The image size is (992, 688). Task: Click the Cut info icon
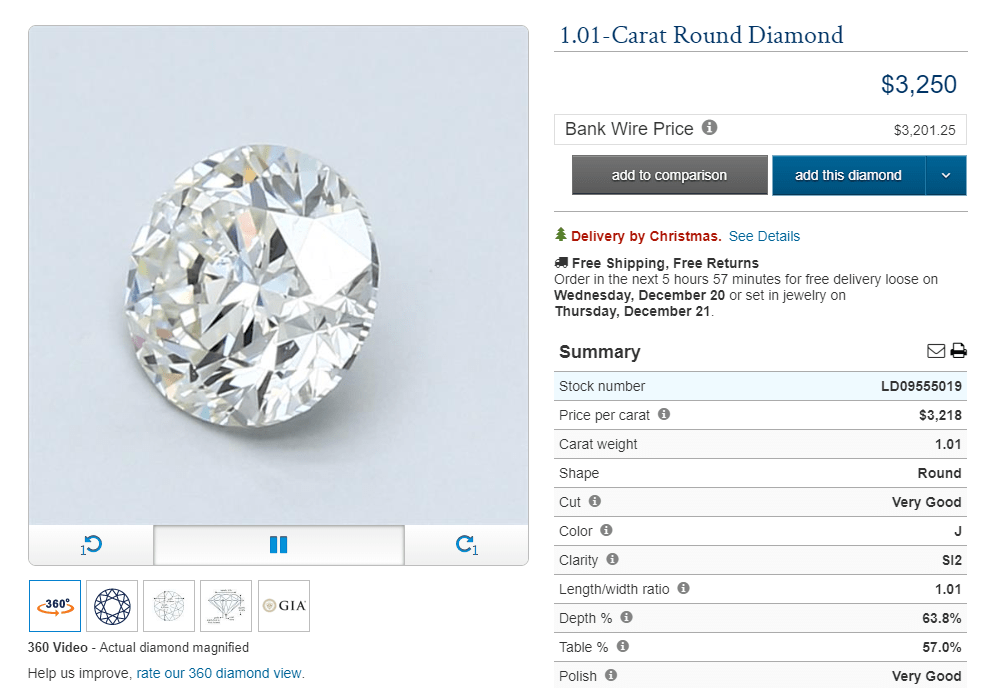tap(594, 503)
